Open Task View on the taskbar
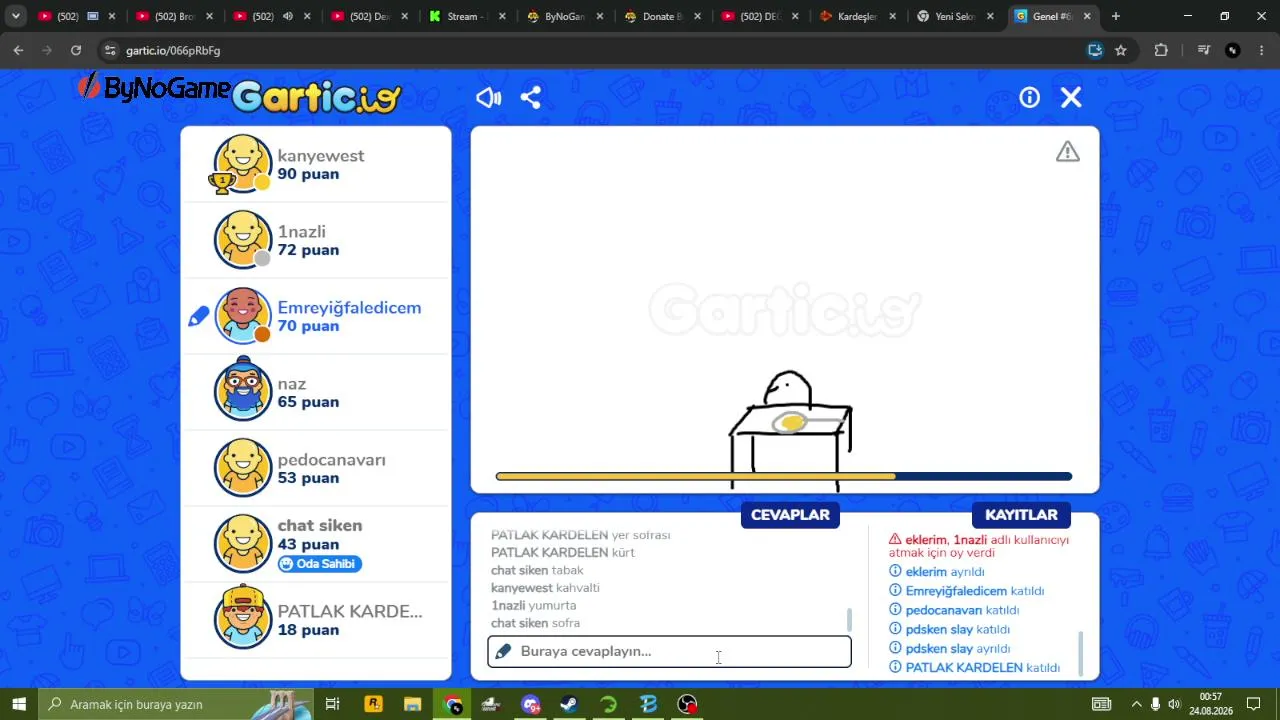 pyautogui.click(x=333, y=704)
